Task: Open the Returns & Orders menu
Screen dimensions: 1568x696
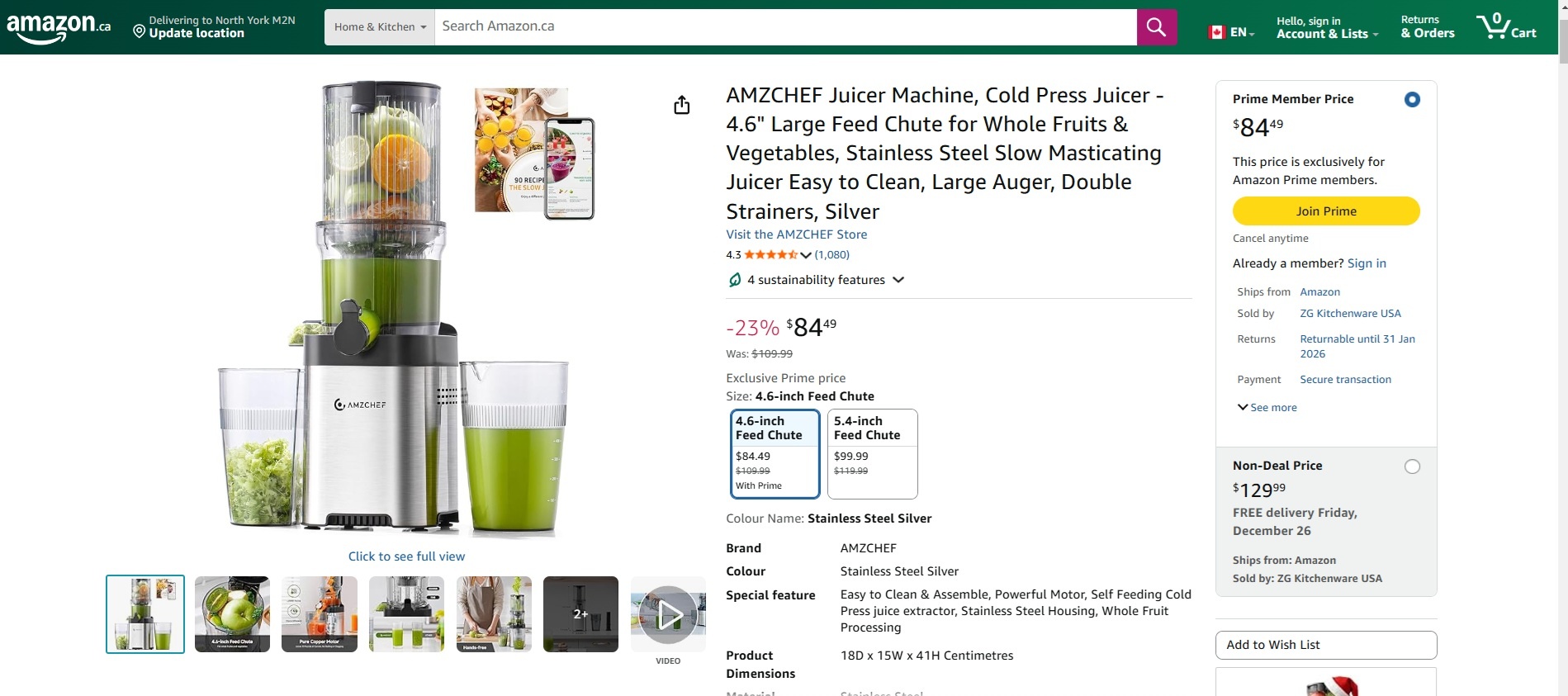Action: 1426,26
